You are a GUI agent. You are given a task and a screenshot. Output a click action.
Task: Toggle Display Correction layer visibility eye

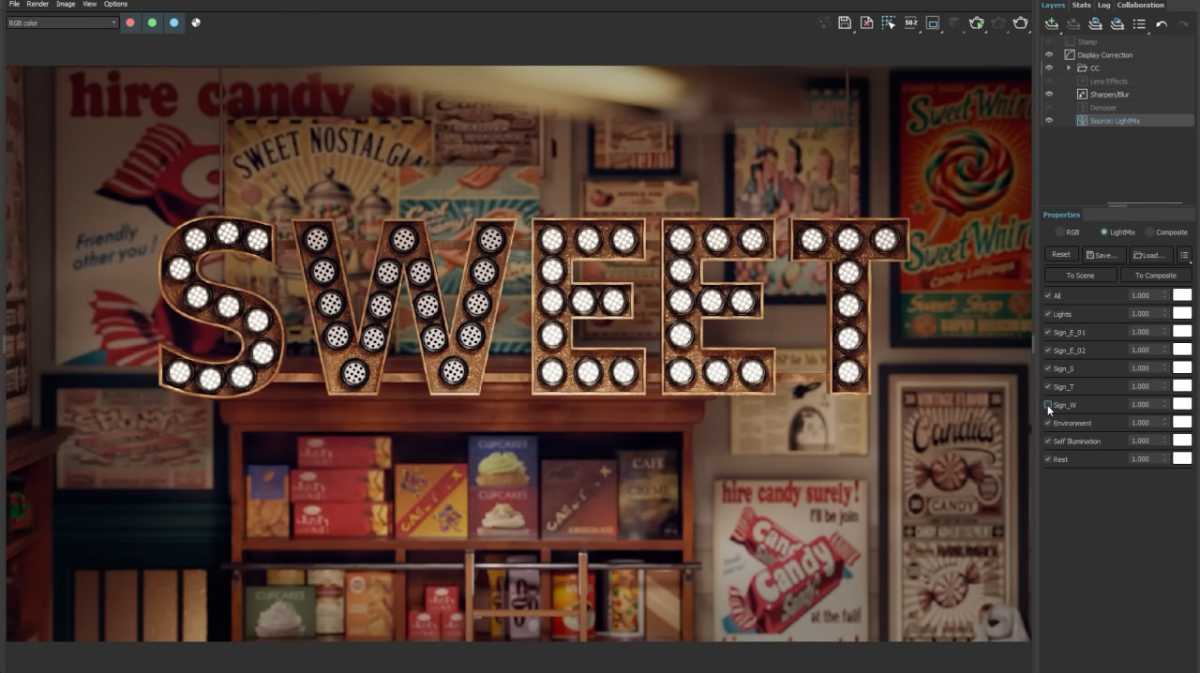pyautogui.click(x=1049, y=55)
